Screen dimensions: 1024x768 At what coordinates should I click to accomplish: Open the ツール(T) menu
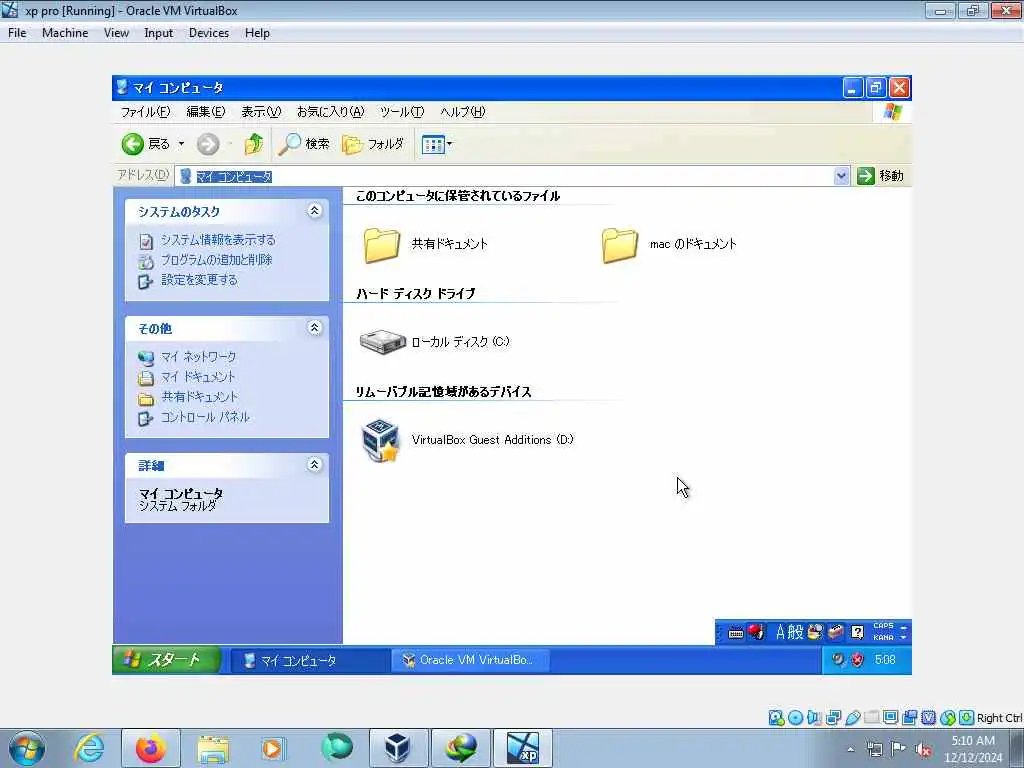pyautogui.click(x=402, y=112)
